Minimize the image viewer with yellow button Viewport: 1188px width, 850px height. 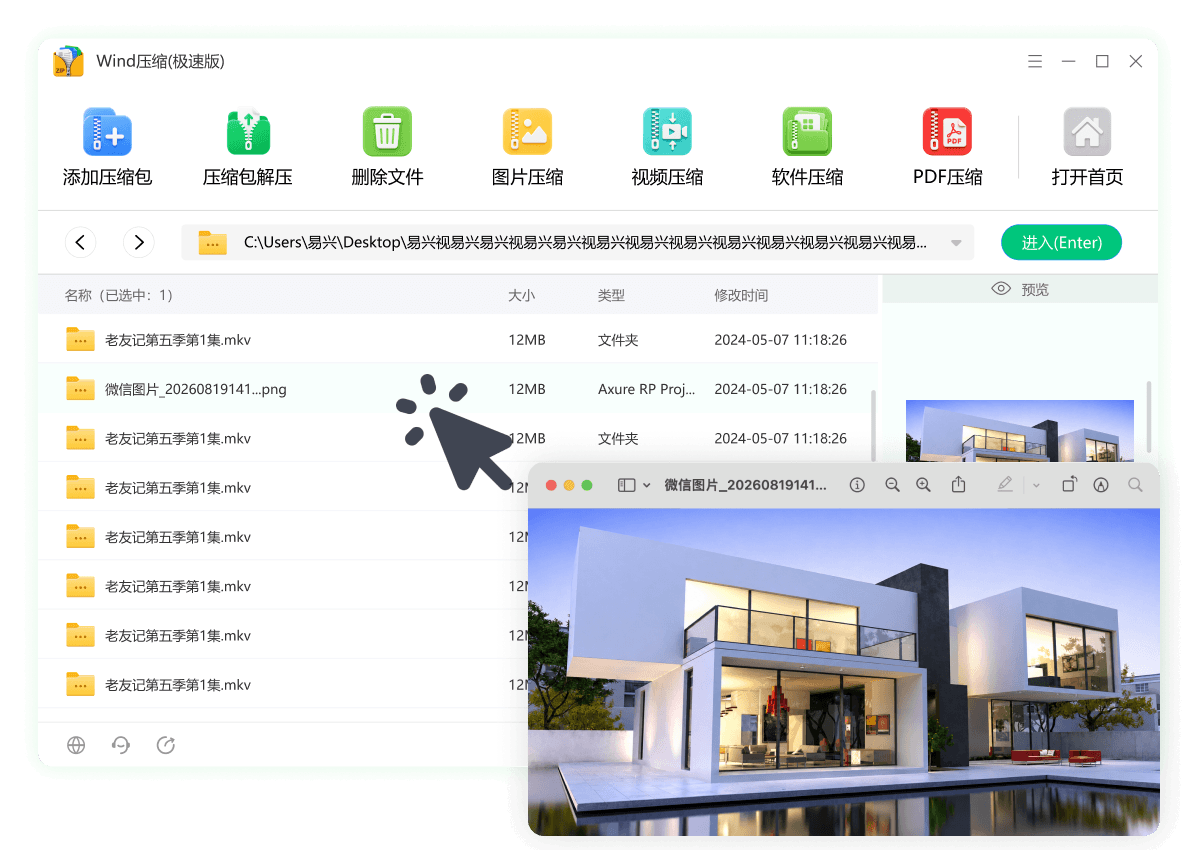pyautogui.click(x=569, y=486)
